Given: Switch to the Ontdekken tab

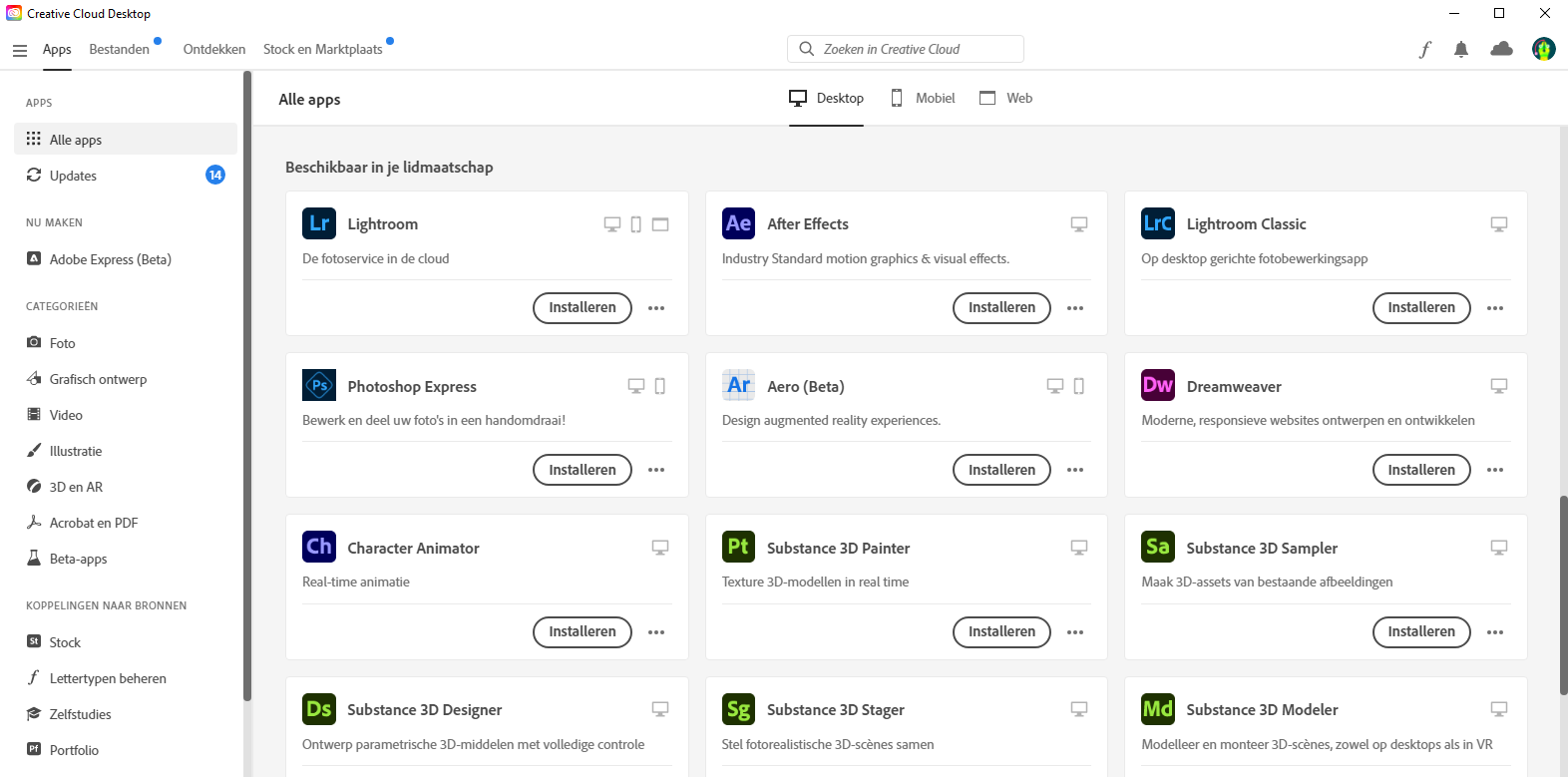Looking at the screenshot, I should click(x=214, y=49).
